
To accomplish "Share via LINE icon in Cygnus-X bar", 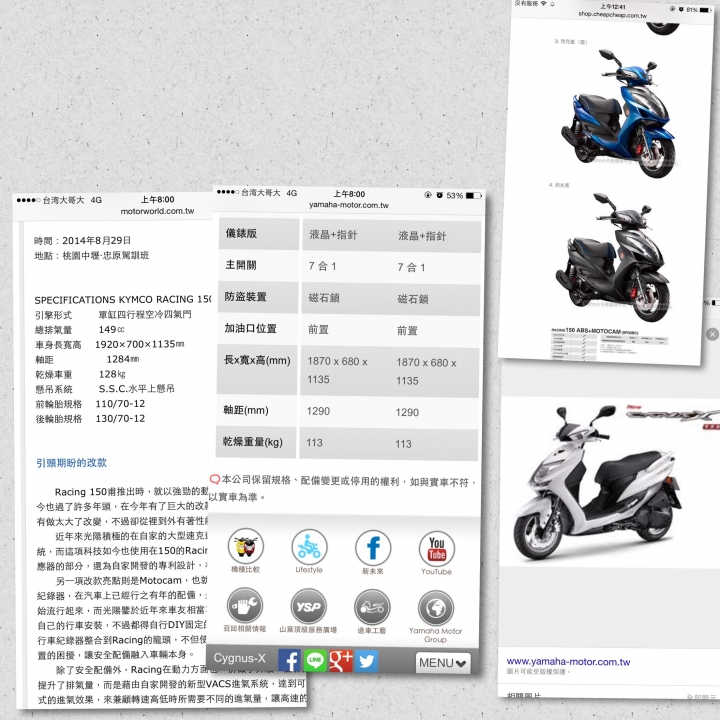I will [x=315, y=660].
